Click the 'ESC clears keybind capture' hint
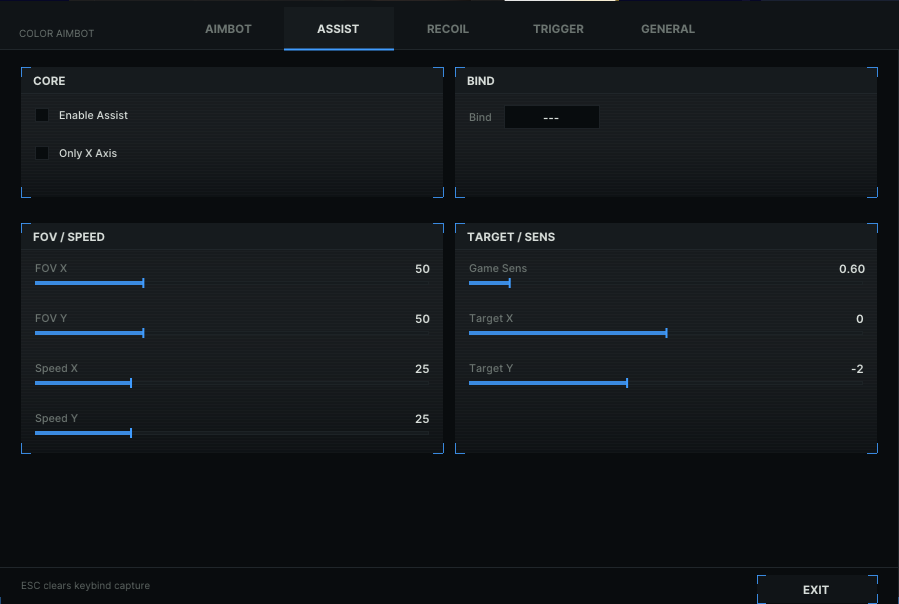899x604 pixels. [x=85, y=586]
